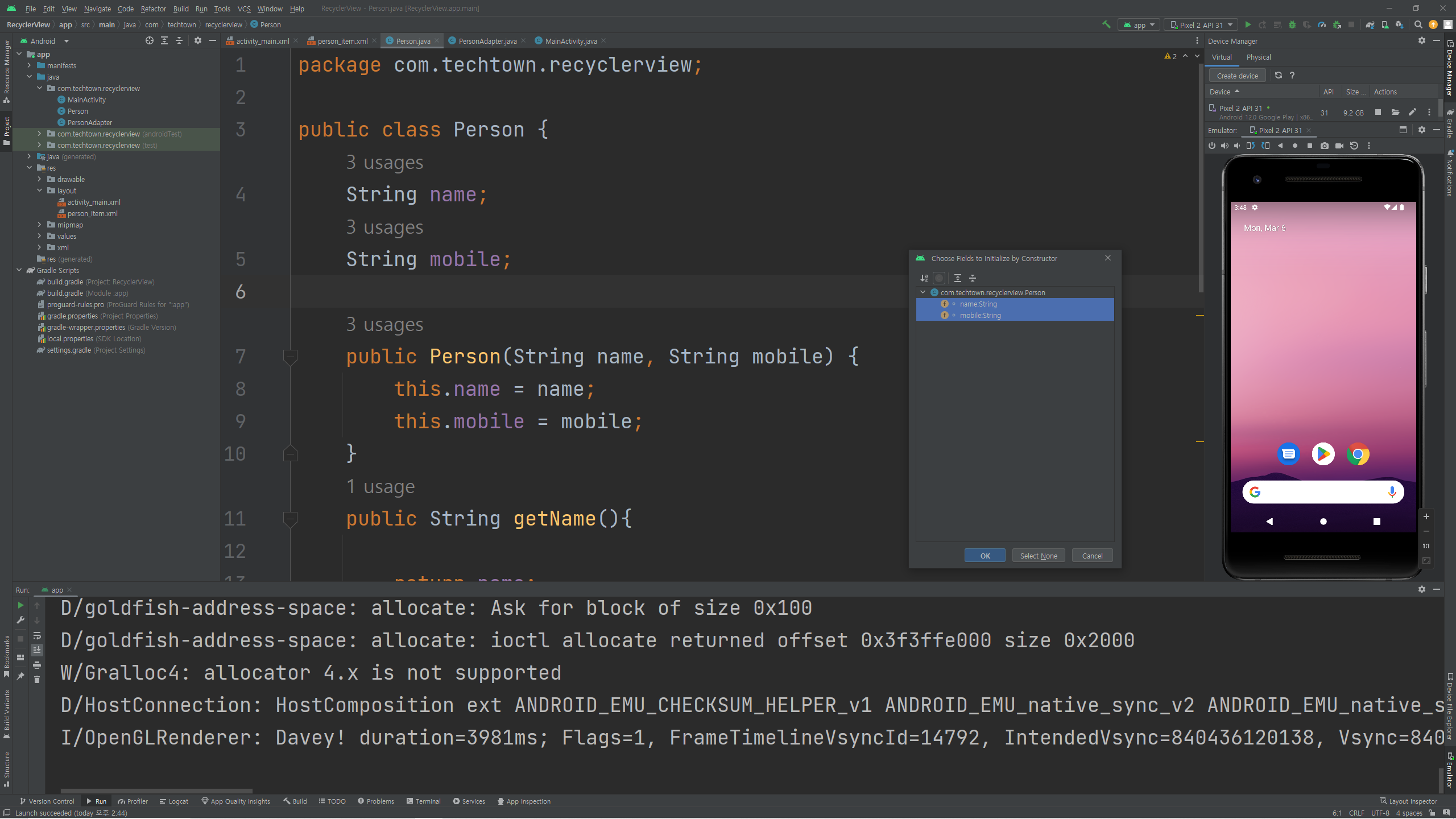The width and height of the screenshot is (1456, 819).
Task: Record emulator screen with video icon
Action: click(x=1339, y=146)
